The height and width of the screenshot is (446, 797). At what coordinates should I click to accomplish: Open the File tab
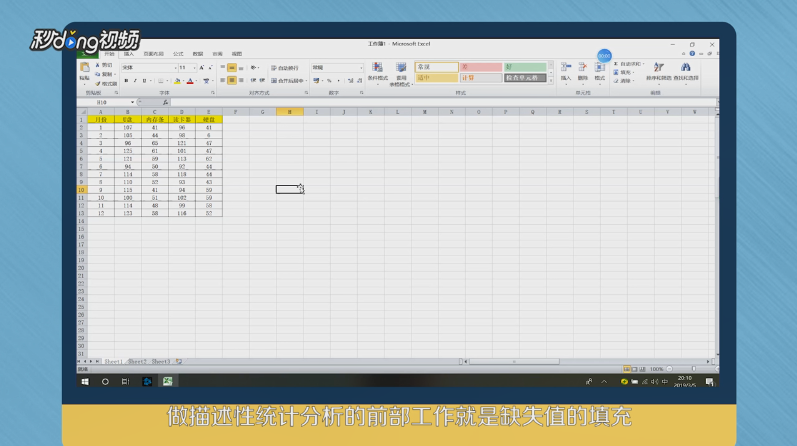coord(88,54)
